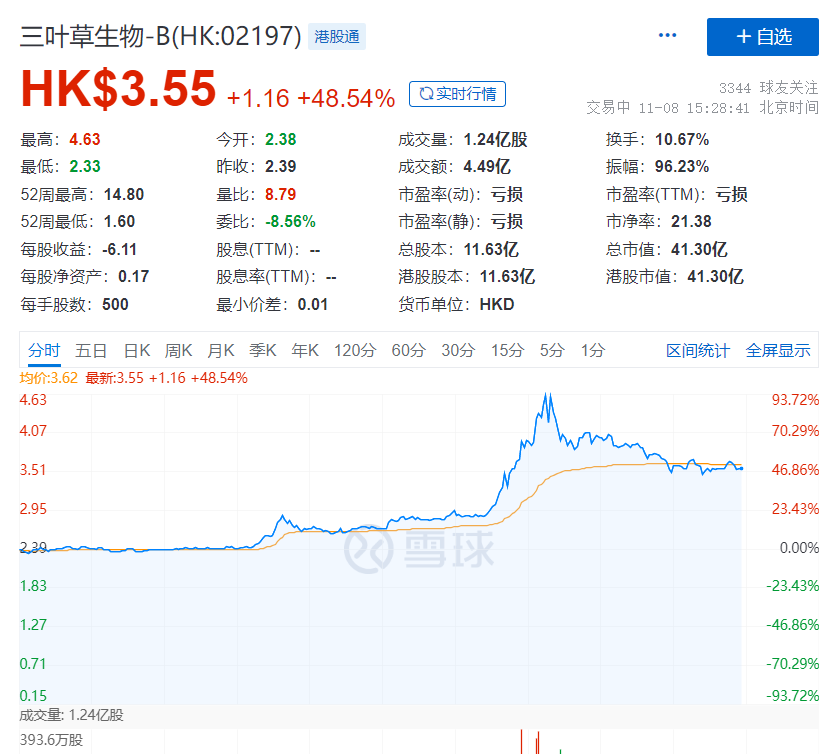The image size is (840, 754).
Task: Switch to the 年K chart tab
Action: pyautogui.click(x=305, y=350)
